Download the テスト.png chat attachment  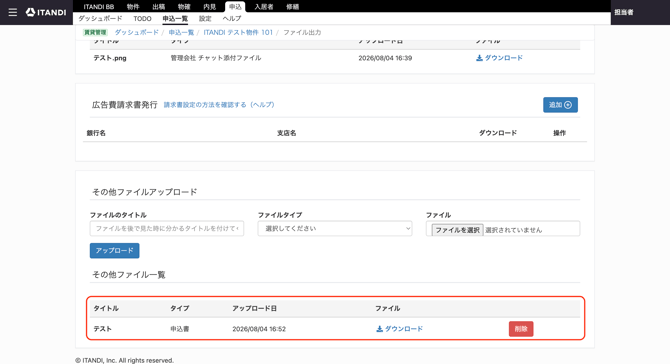tap(499, 58)
